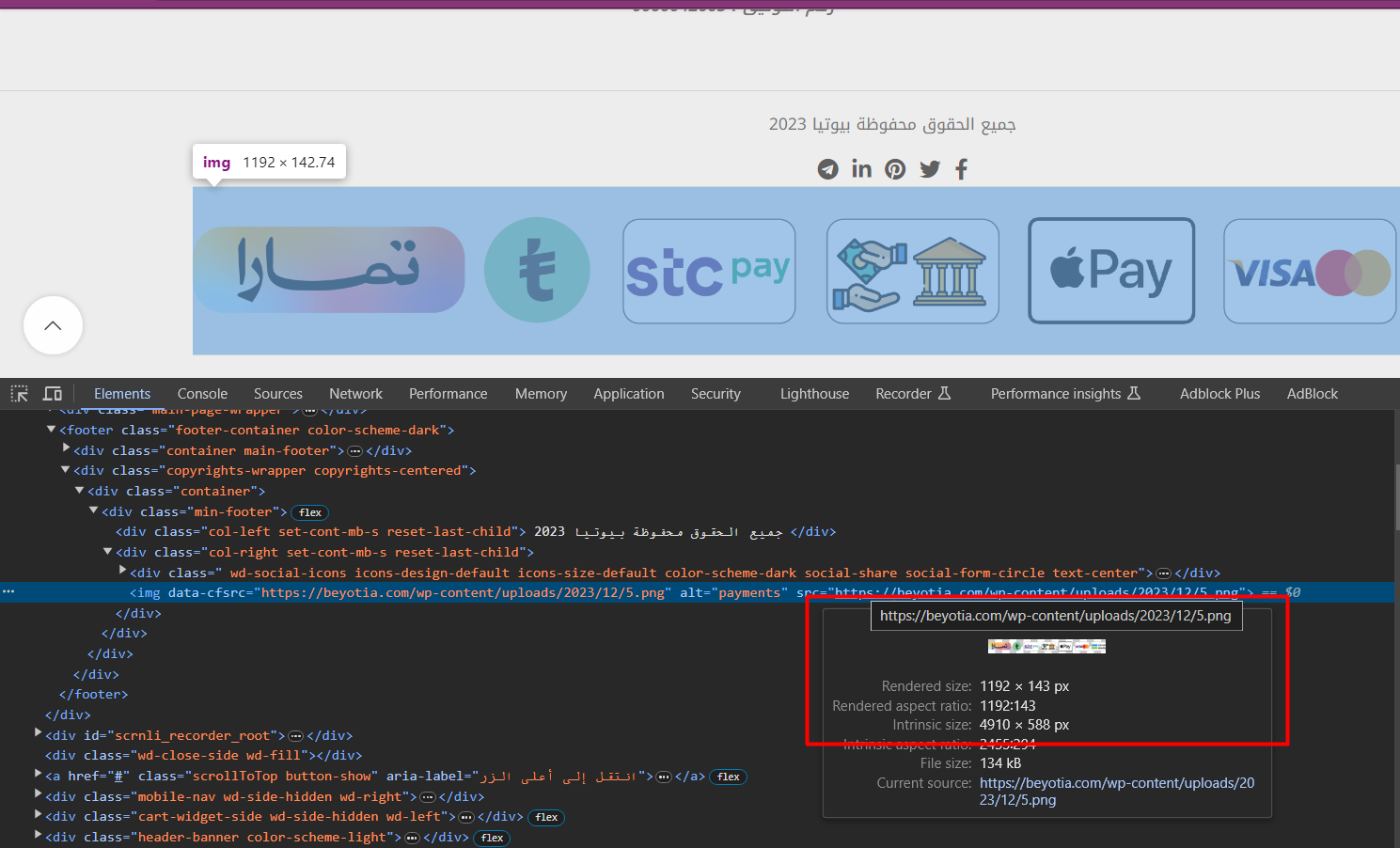Open the Performance insights tab
The width and height of the screenshot is (1400, 848).
(x=1065, y=394)
